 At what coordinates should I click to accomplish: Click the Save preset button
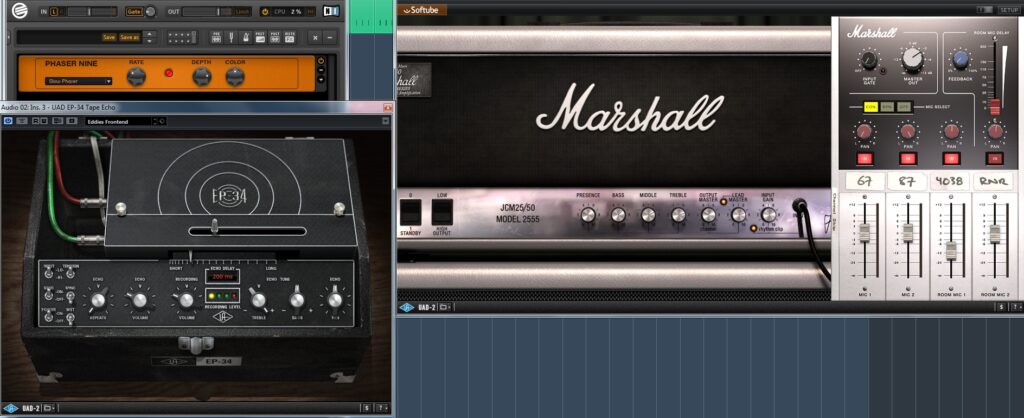109,37
